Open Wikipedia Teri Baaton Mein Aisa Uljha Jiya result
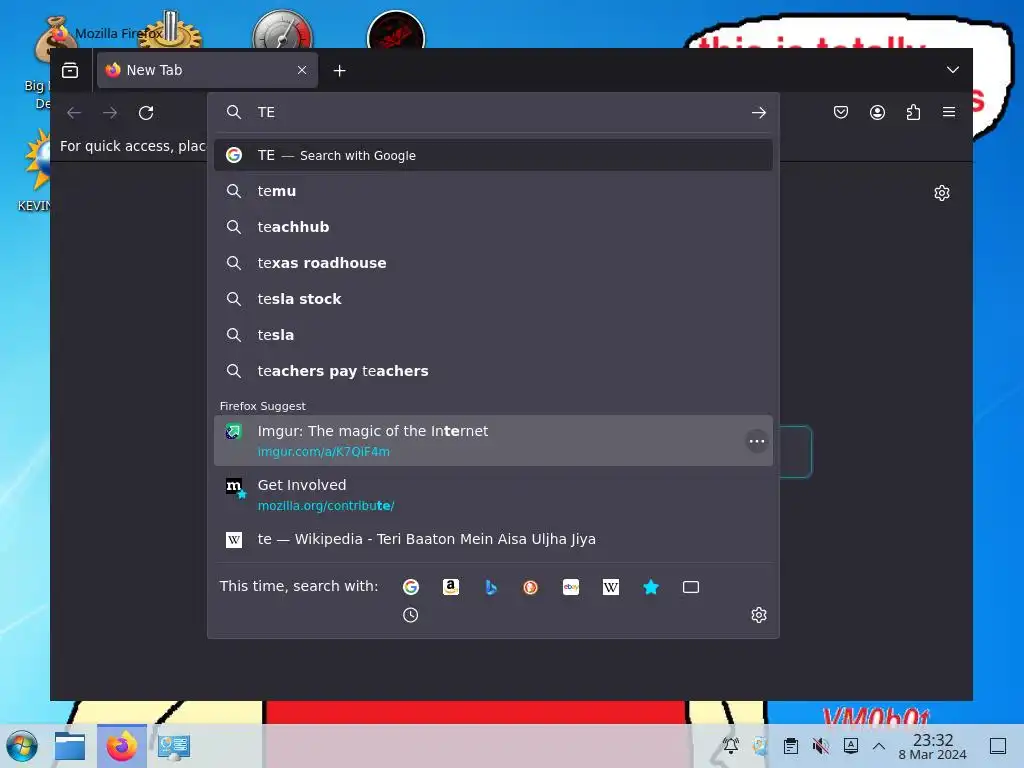Viewport: 1024px width, 768px height. (x=493, y=539)
